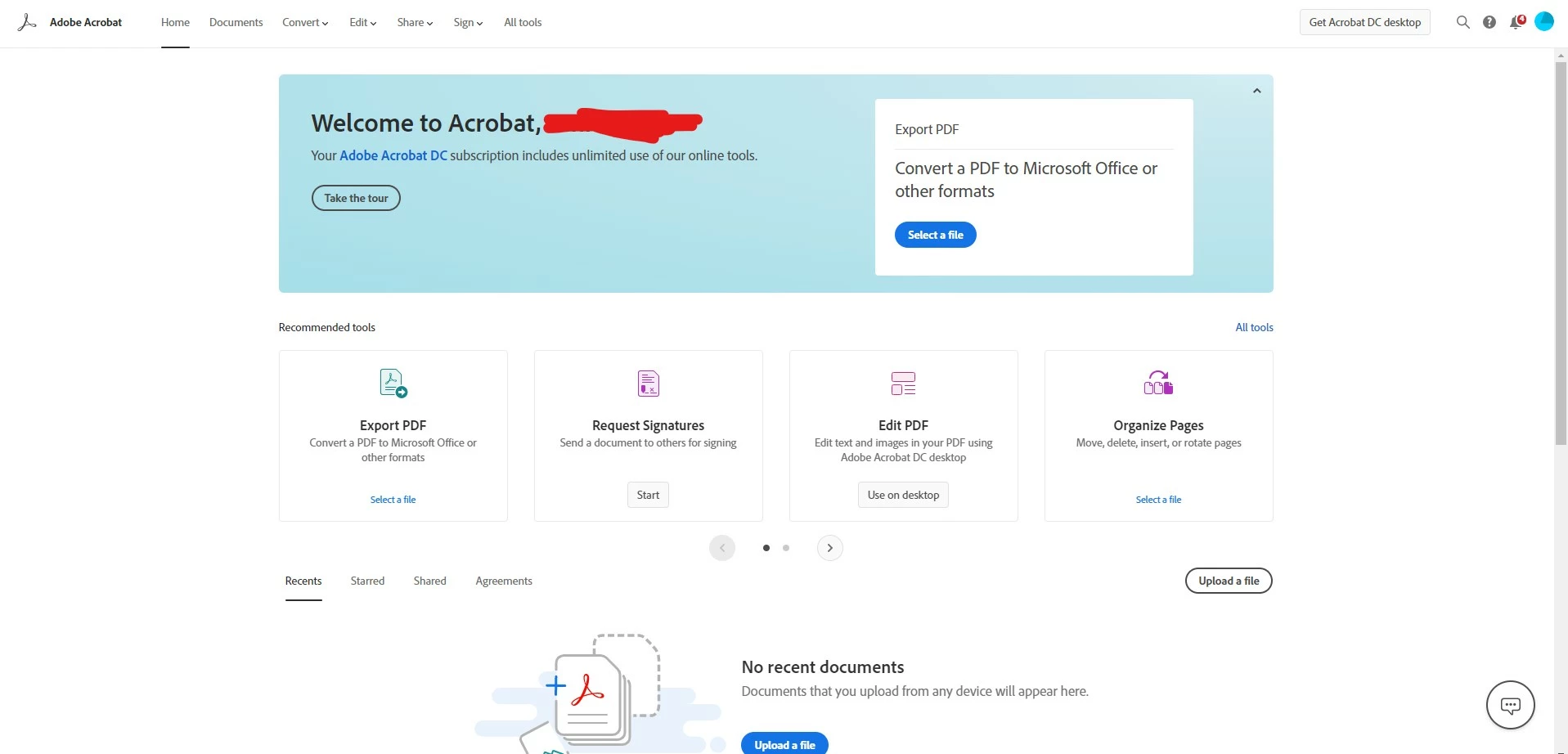This screenshot has height=754, width=1568.
Task: Open the Documents tab
Action: click(236, 22)
